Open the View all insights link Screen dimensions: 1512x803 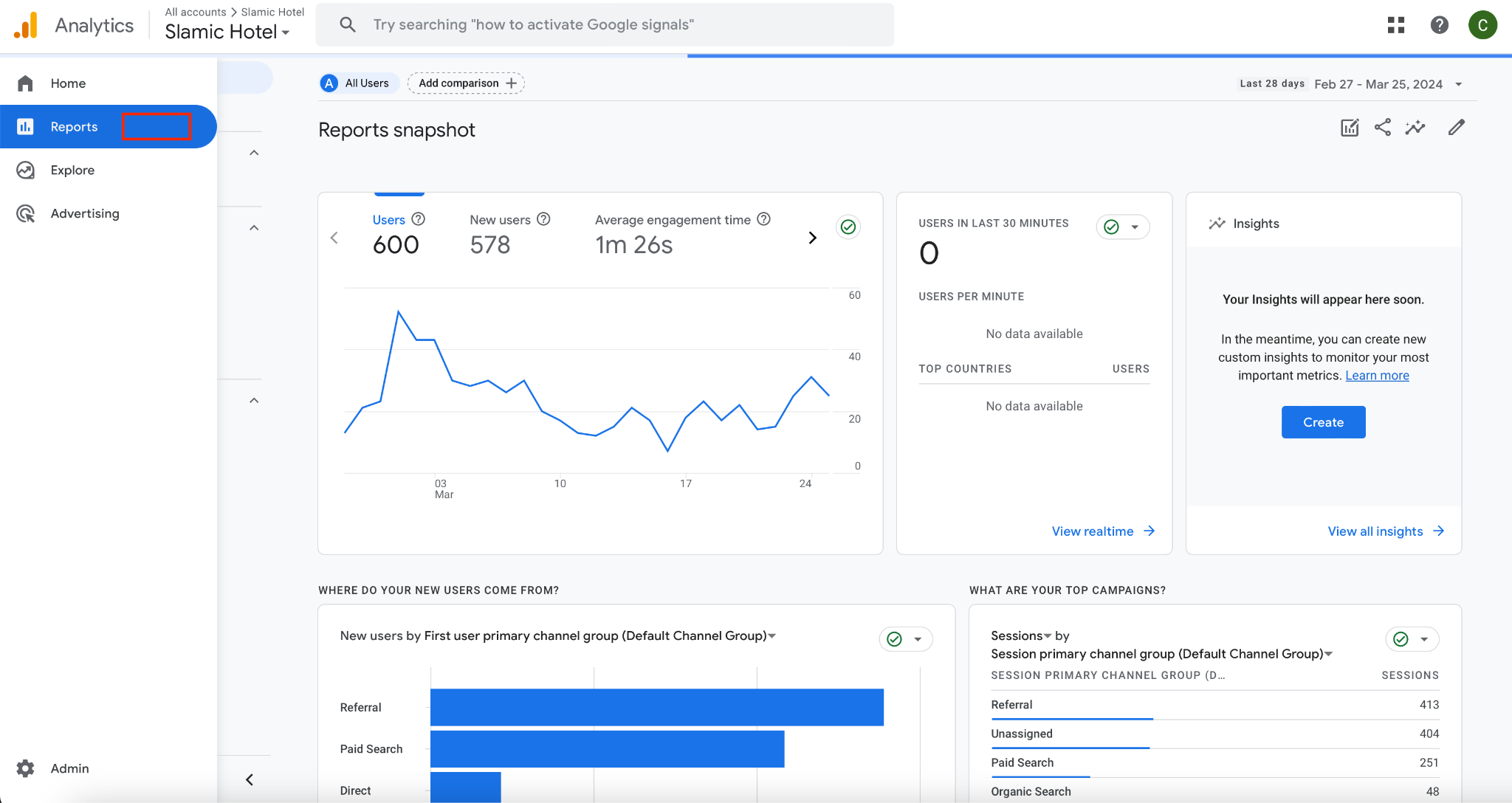(x=1386, y=531)
